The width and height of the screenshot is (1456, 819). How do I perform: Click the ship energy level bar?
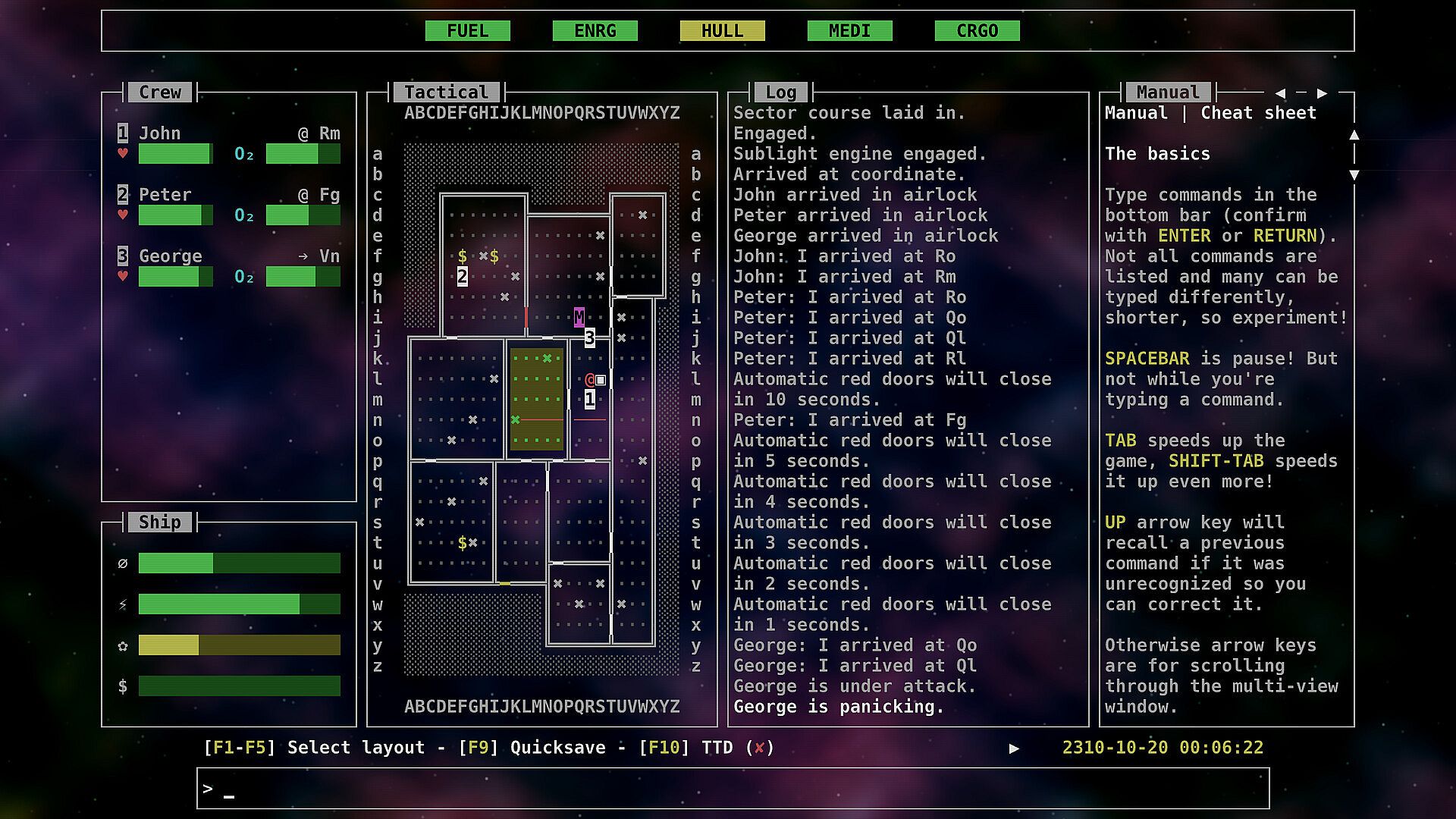coord(240,604)
